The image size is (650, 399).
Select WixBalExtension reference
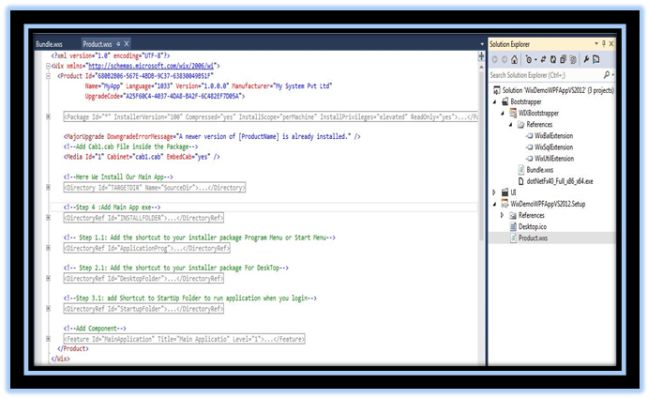tap(553, 136)
